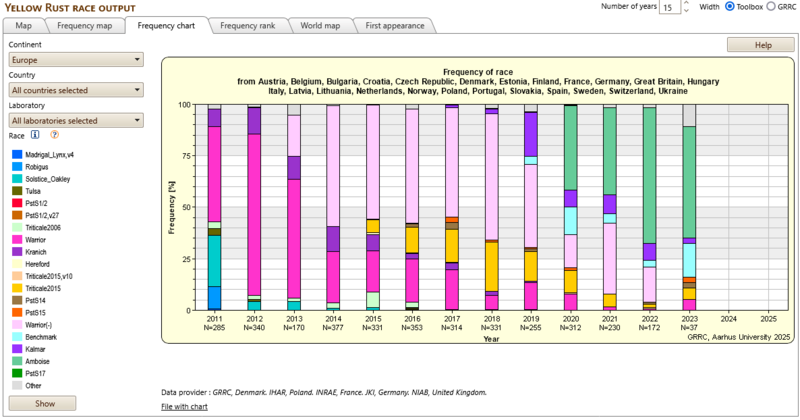Select the Toolbox width radio button
Screen dimensions: 800x420
[728, 7]
